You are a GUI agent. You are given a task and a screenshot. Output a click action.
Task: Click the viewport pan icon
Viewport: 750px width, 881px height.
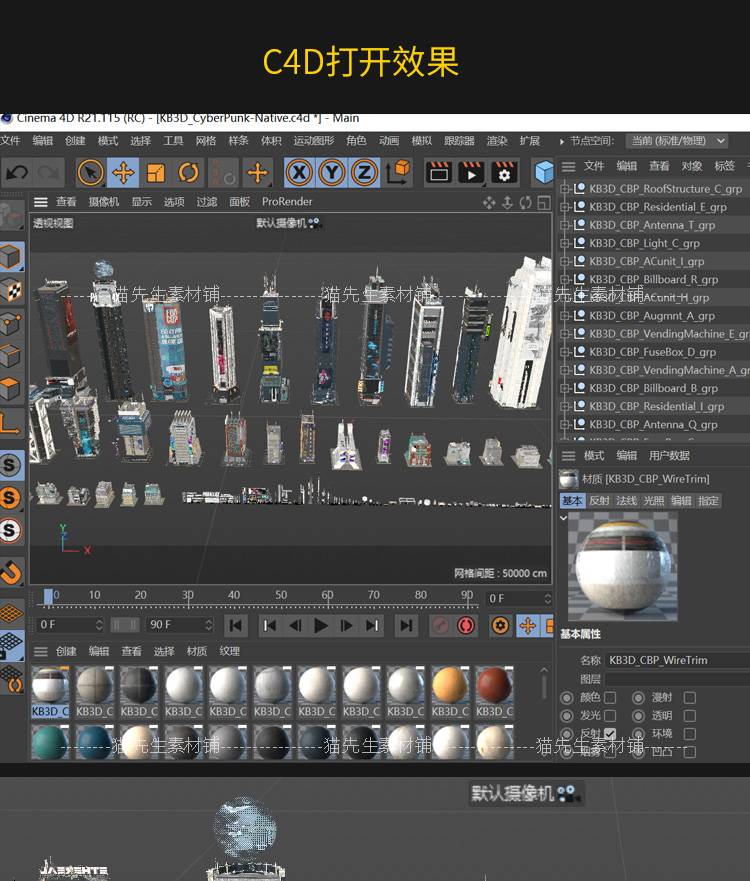point(489,203)
